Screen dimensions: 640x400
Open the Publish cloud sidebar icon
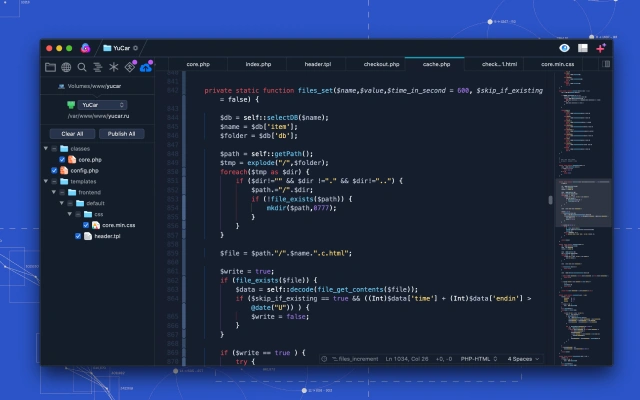pos(146,67)
